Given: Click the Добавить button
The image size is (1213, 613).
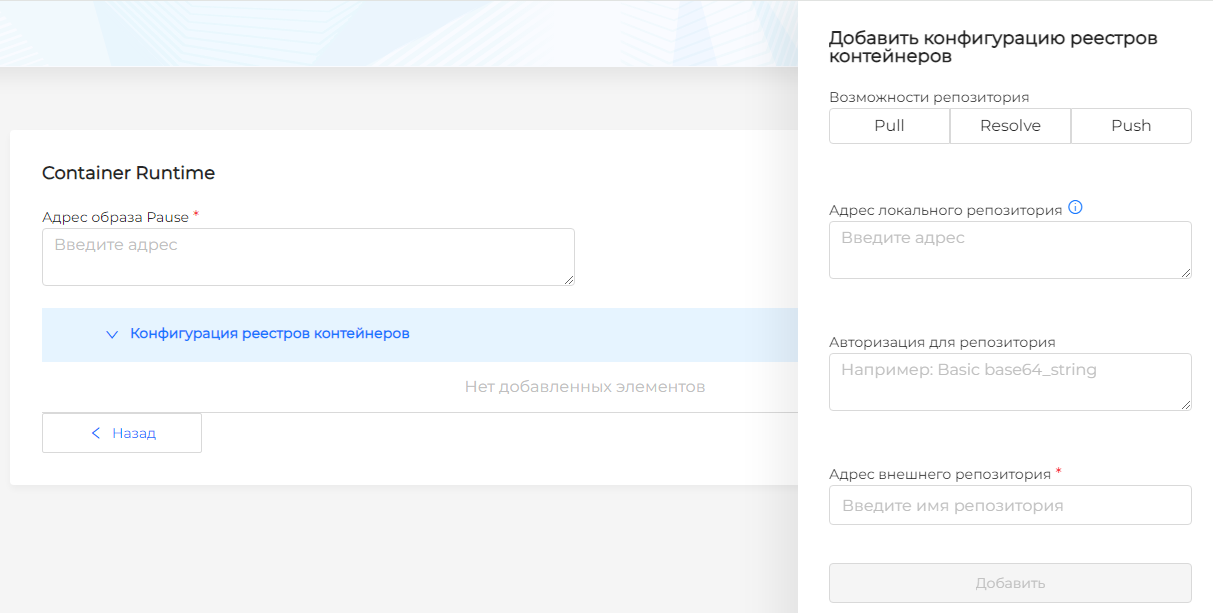Looking at the screenshot, I should pyautogui.click(x=1010, y=583).
